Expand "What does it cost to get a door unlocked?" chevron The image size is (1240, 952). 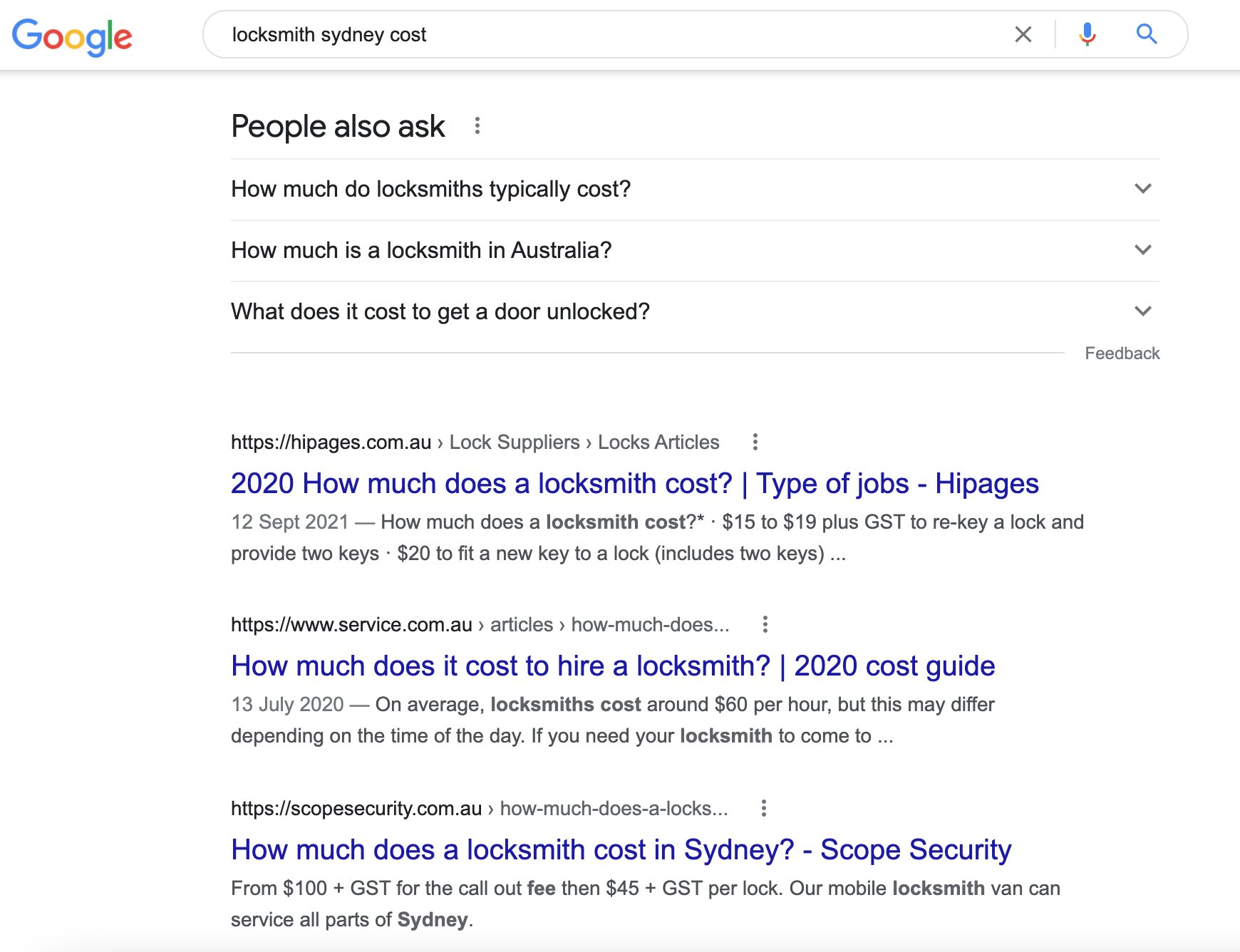click(x=1143, y=311)
